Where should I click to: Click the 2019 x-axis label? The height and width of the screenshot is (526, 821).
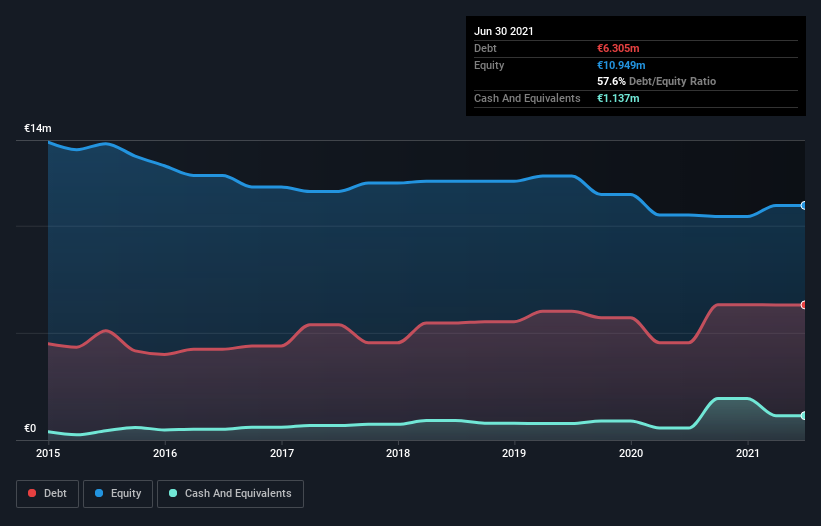click(x=514, y=453)
